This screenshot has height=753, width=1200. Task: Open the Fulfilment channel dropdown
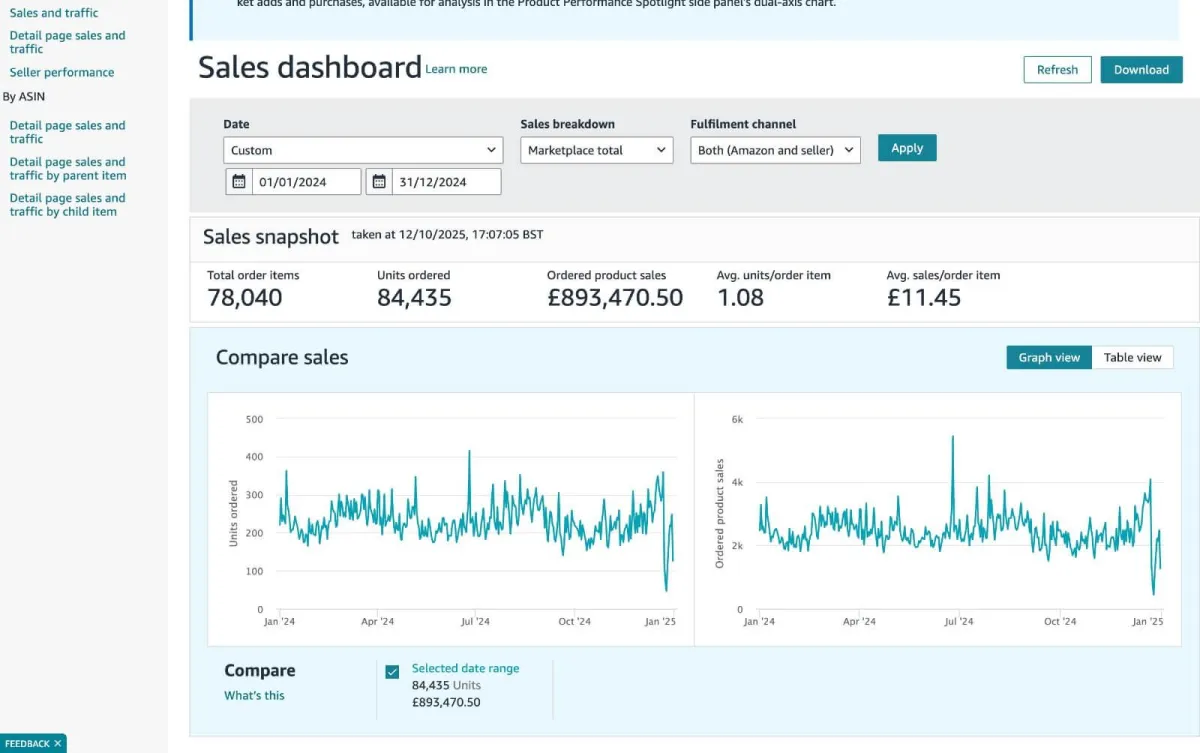(x=775, y=150)
